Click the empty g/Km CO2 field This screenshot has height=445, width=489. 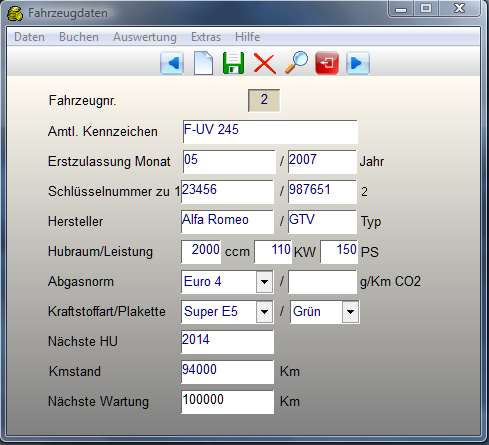point(322,282)
